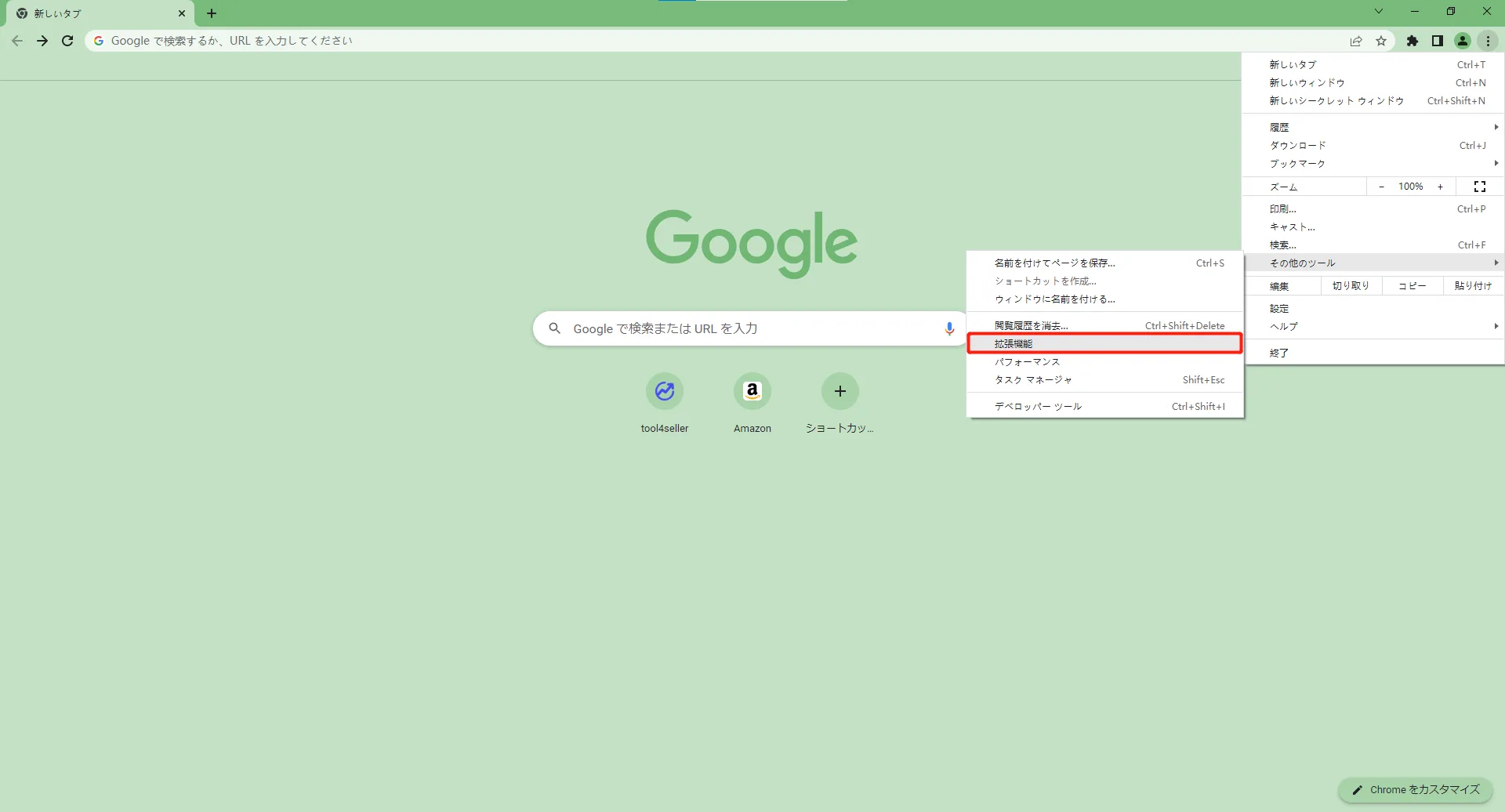Open the profile avatar menu
1505x812 pixels.
click(x=1463, y=41)
